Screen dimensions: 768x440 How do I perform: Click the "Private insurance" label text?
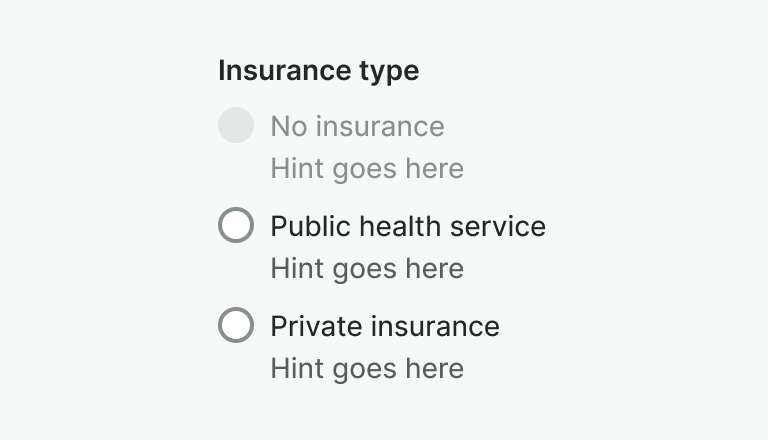coord(385,326)
